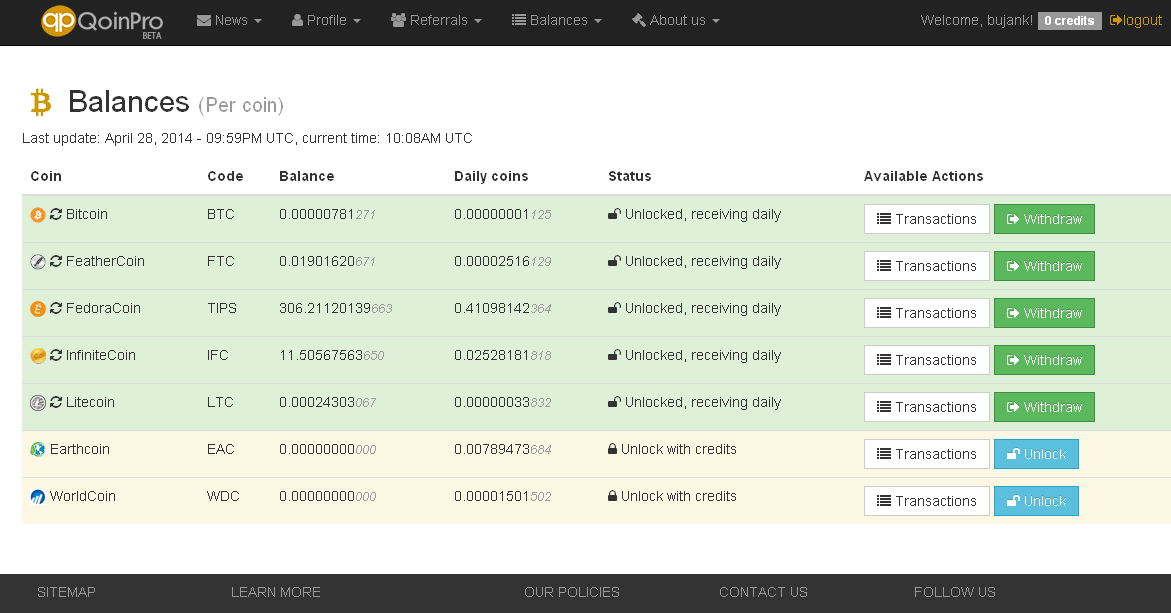Viewport: 1171px width, 613px height.
Task: Click the refresh icon beside FedoraCoin
Action: point(56,308)
